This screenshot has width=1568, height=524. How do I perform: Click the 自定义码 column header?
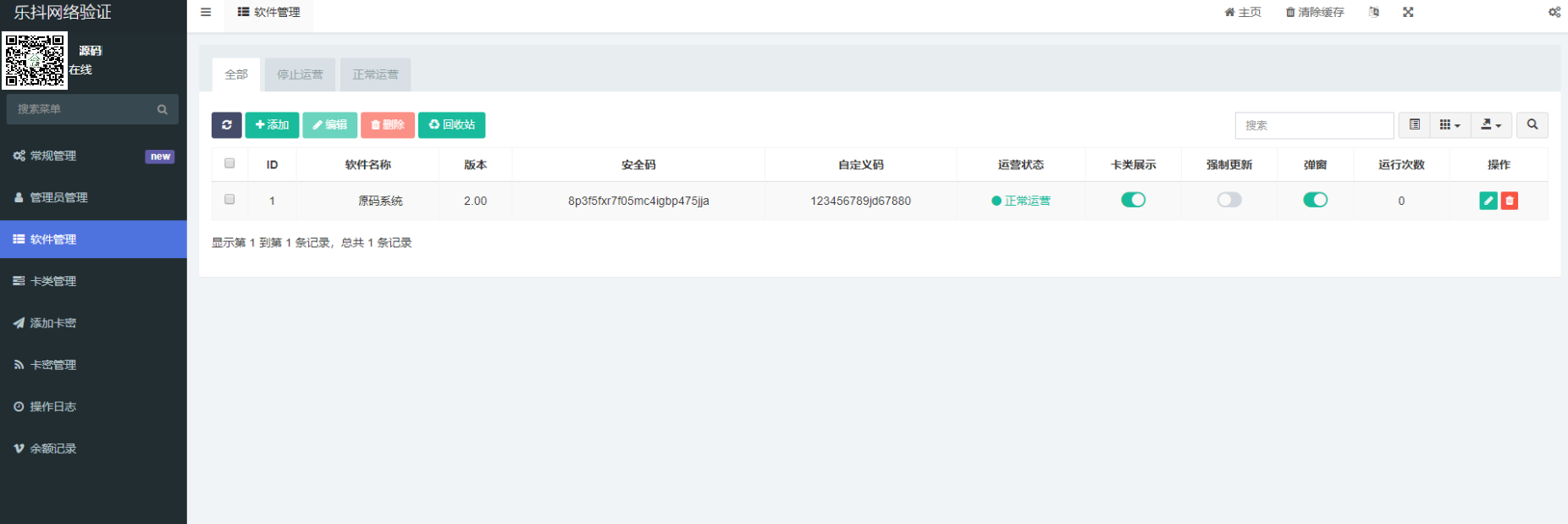(x=860, y=165)
